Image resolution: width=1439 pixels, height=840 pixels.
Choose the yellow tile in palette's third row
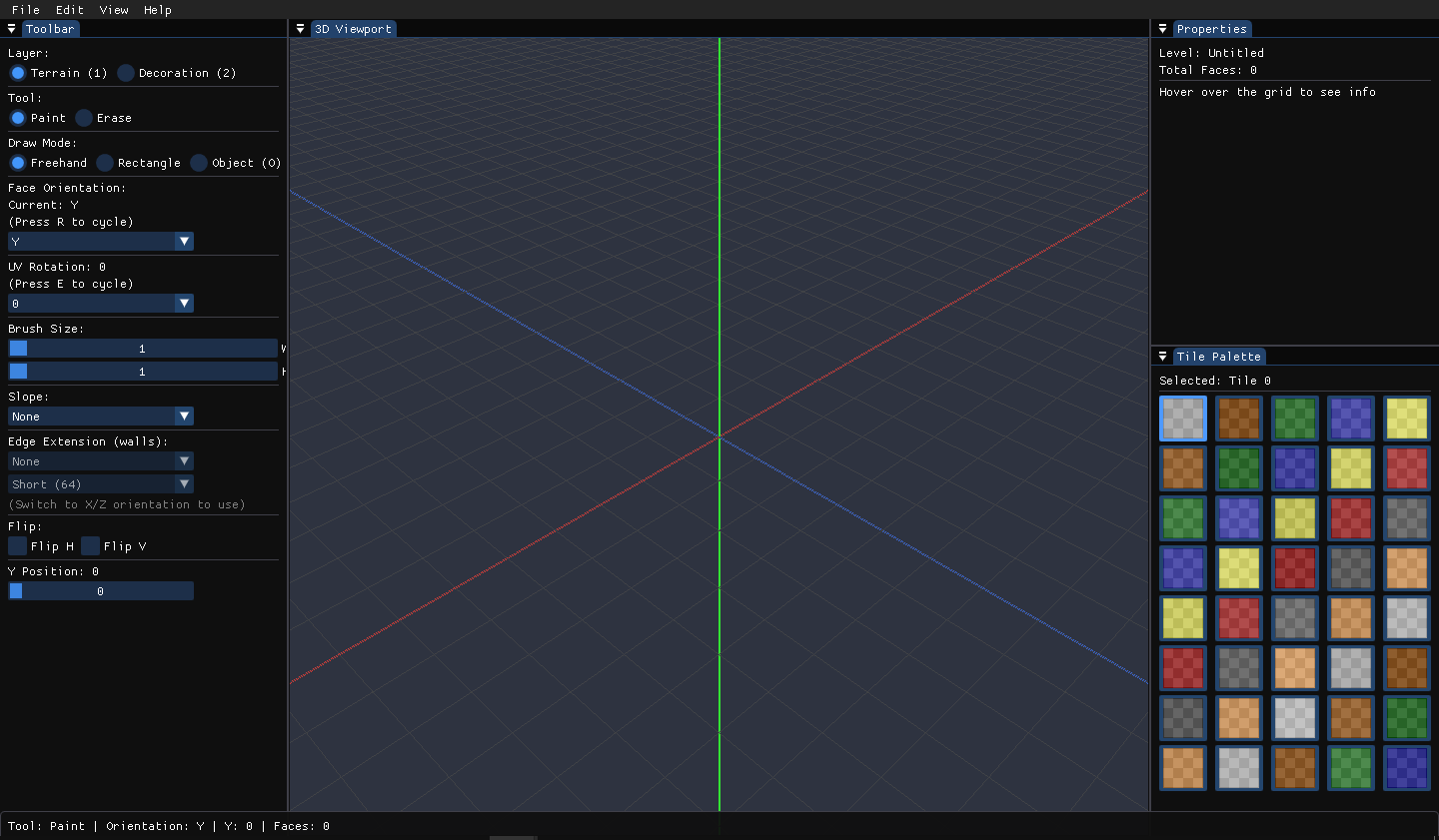1295,518
